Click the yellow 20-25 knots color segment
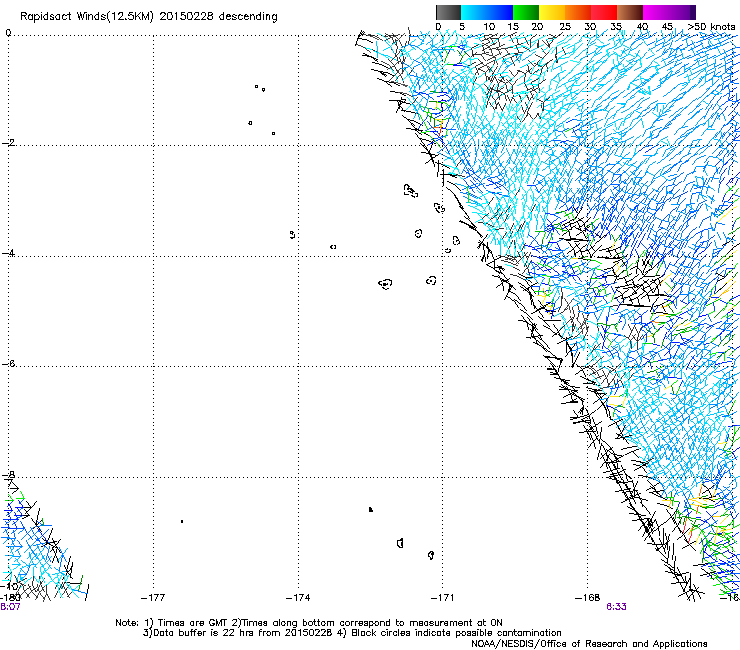The image size is (740, 650). [552, 12]
